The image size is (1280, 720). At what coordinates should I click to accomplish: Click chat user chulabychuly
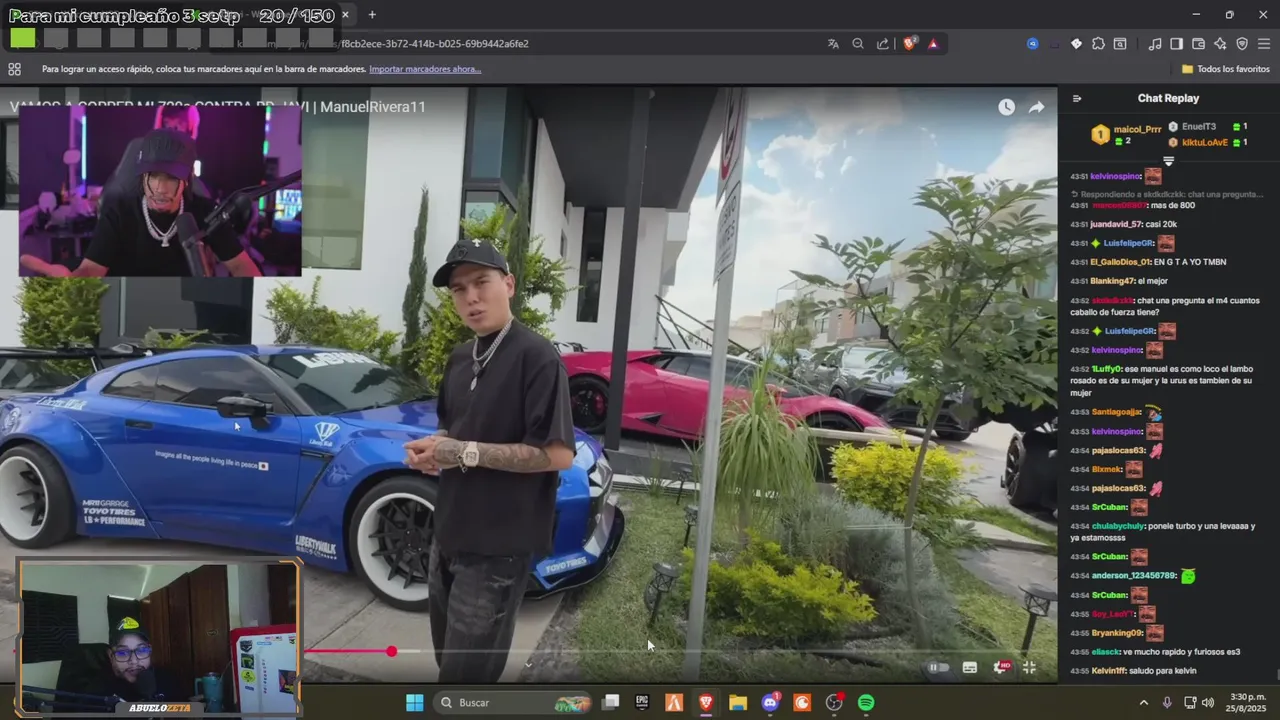(x=1118, y=526)
